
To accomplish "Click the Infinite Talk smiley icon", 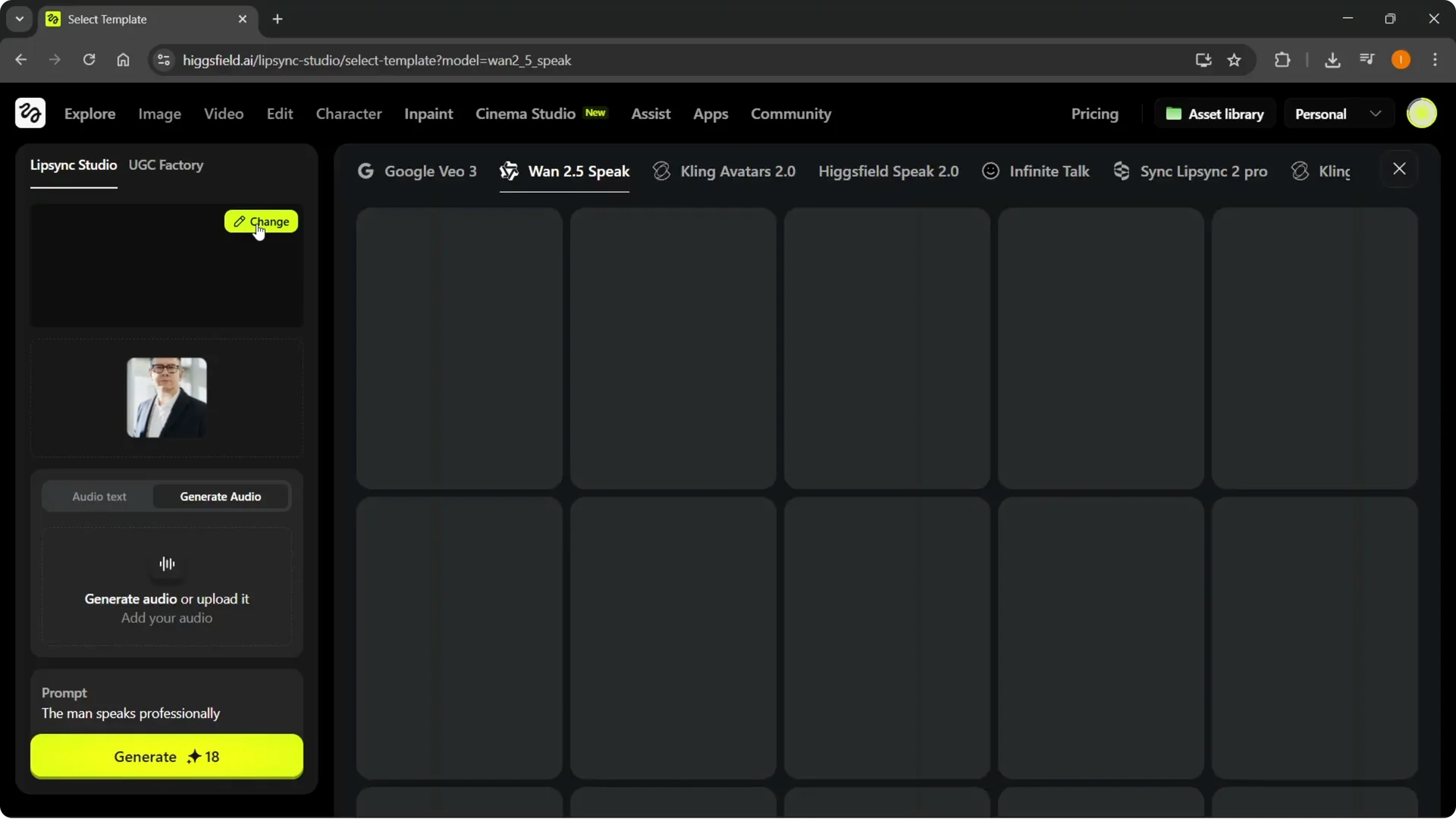I will coord(990,171).
